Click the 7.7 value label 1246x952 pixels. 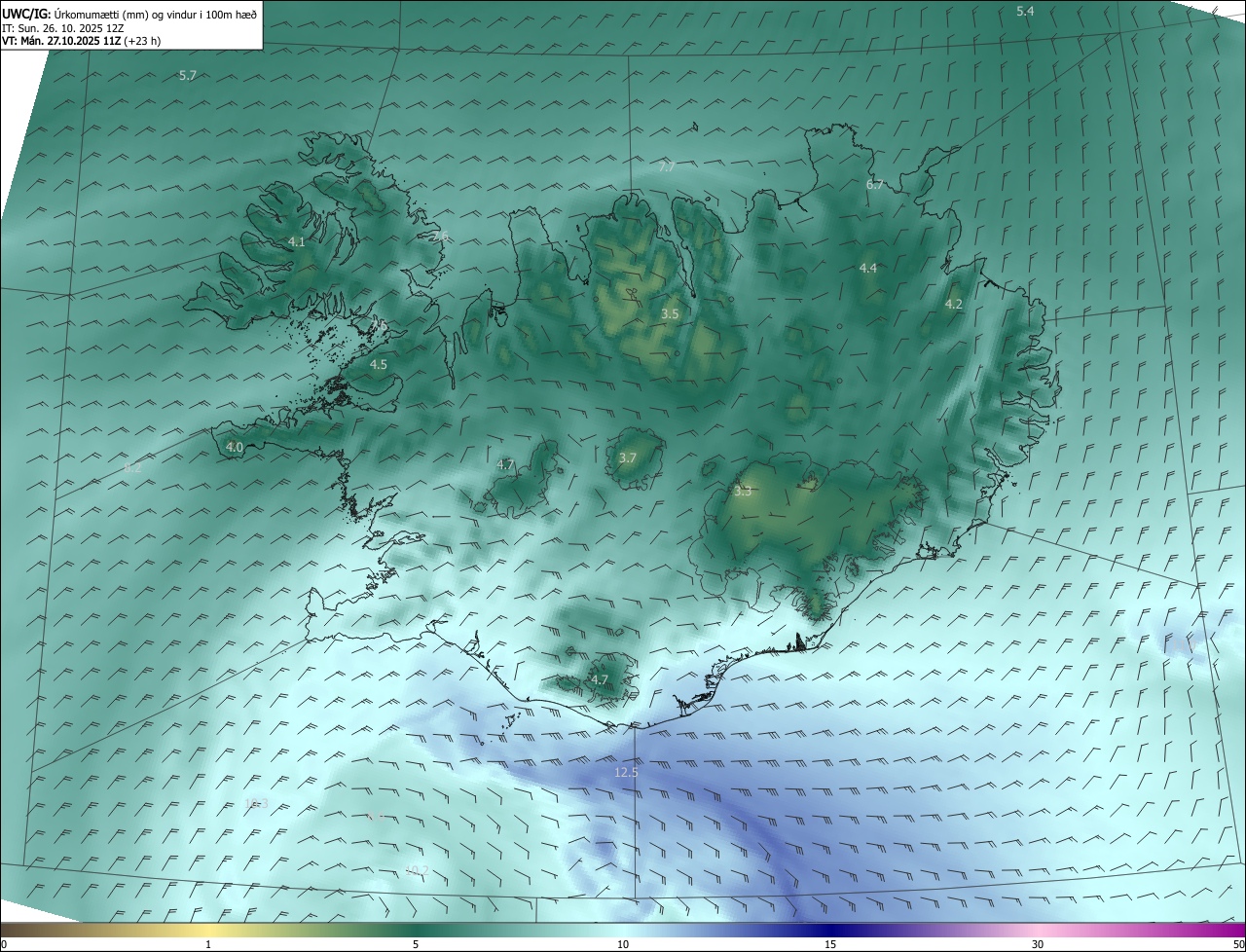(x=667, y=167)
